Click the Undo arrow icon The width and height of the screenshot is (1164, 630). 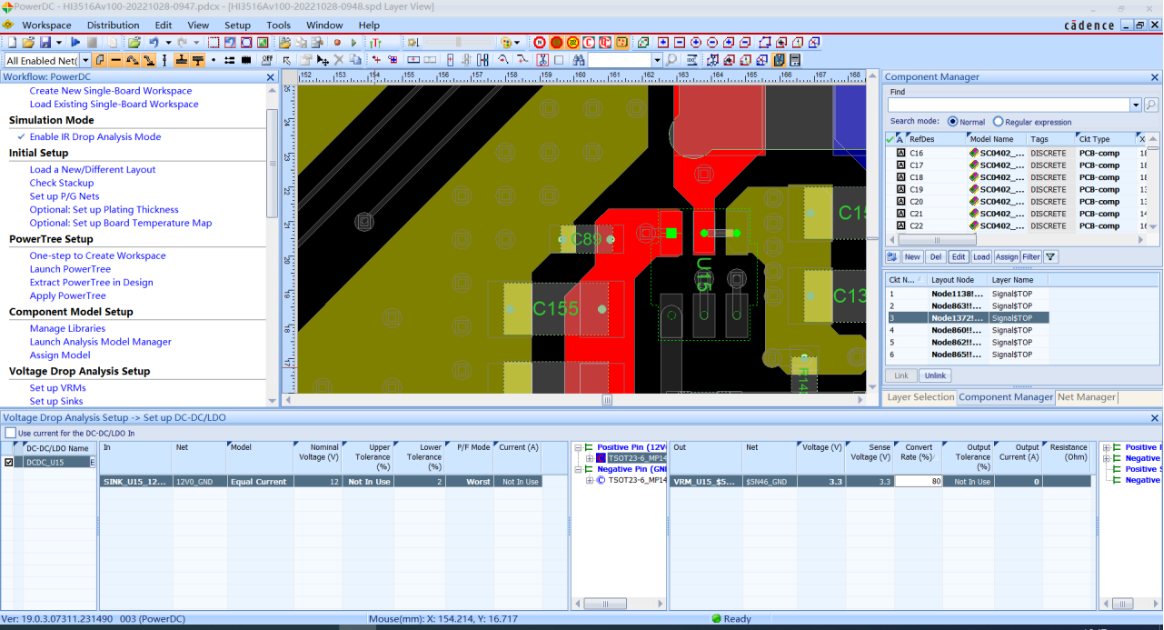click(154, 42)
